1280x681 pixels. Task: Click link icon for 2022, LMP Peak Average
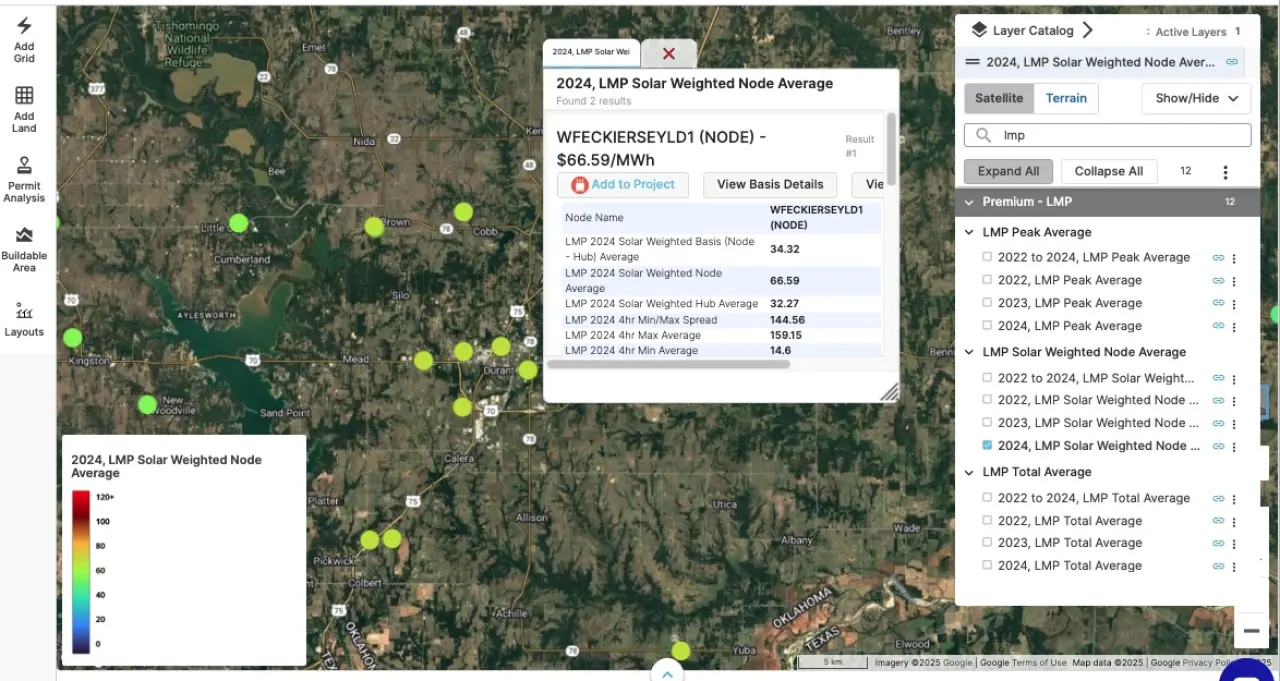click(x=1218, y=281)
